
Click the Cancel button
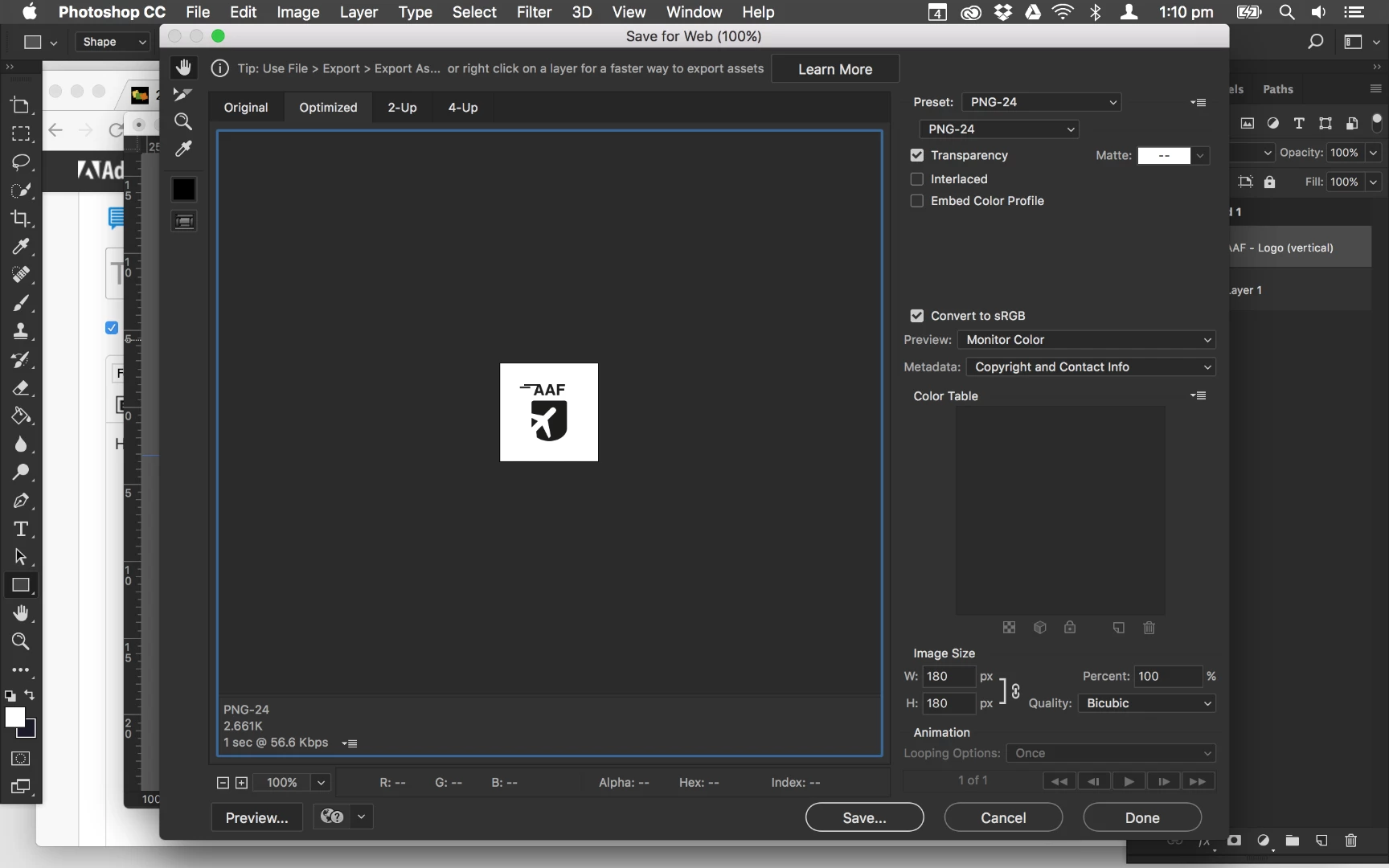click(x=1003, y=817)
